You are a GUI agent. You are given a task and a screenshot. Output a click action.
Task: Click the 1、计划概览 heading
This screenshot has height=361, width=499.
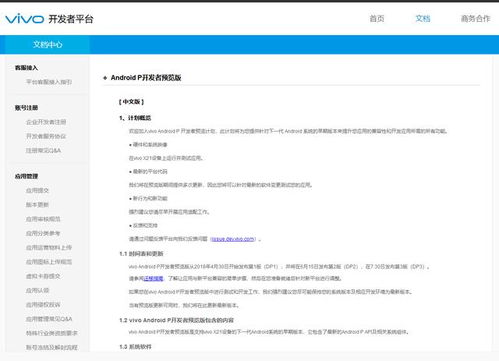click(135, 118)
